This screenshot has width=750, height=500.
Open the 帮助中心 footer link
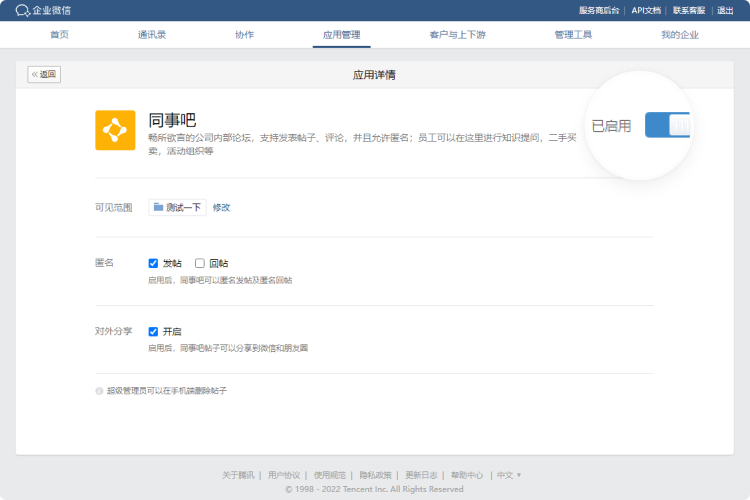coord(467,475)
